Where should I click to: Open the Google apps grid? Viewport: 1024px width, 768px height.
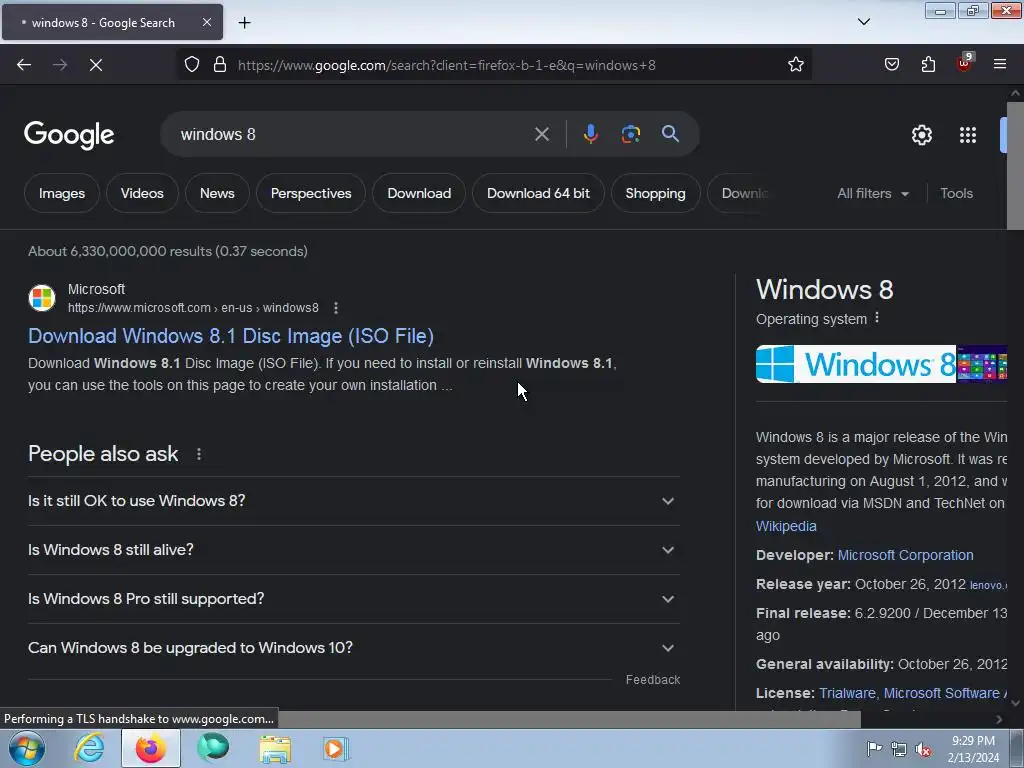pos(968,135)
